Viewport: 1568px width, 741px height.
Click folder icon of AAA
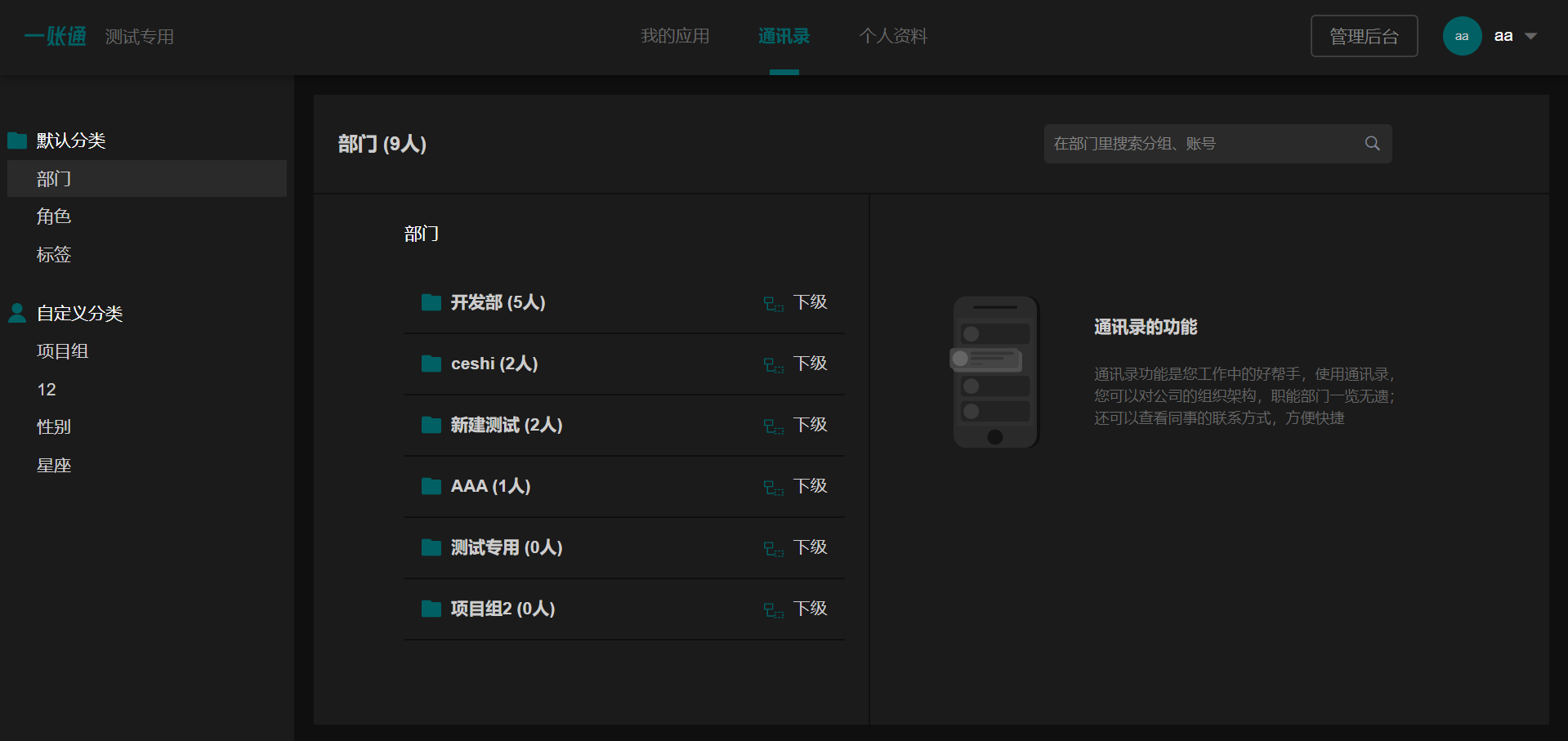pos(431,486)
